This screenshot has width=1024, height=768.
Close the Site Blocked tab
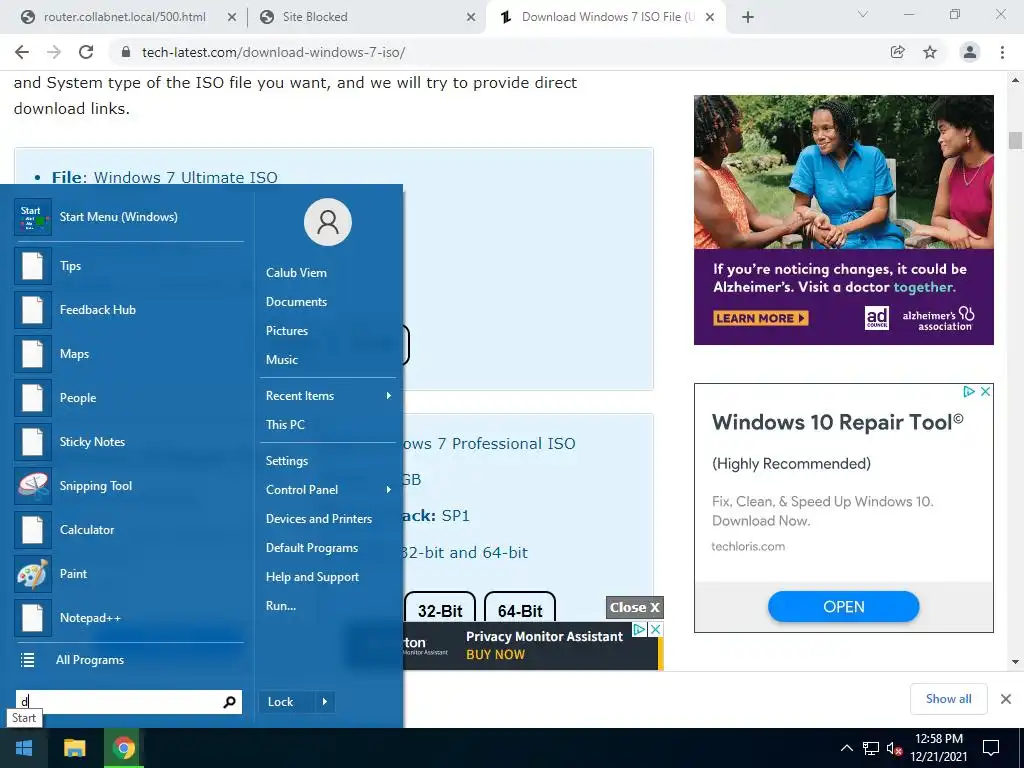click(471, 17)
